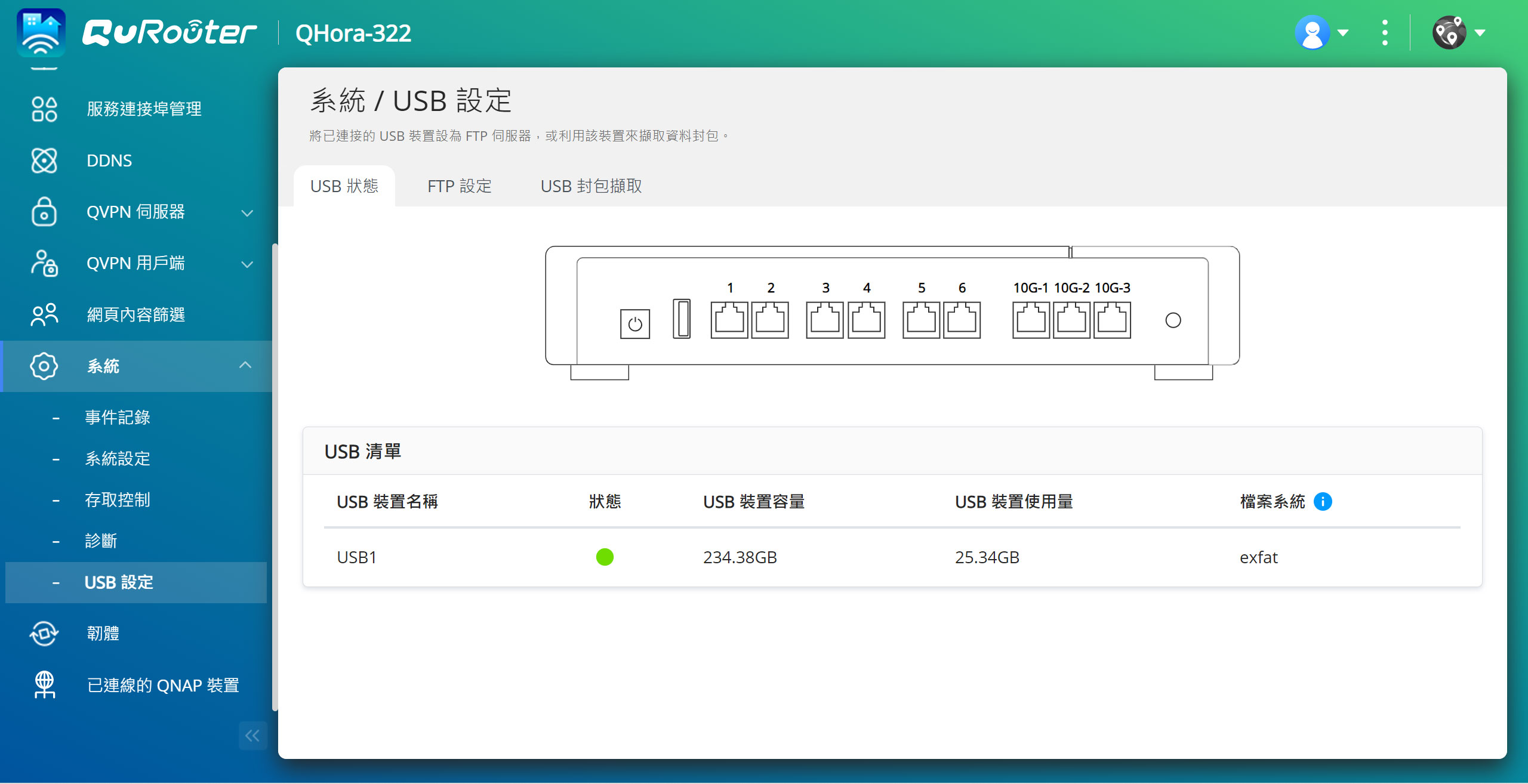Select the 服務連接埠管理 grid icon in sidebar

point(44,109)
